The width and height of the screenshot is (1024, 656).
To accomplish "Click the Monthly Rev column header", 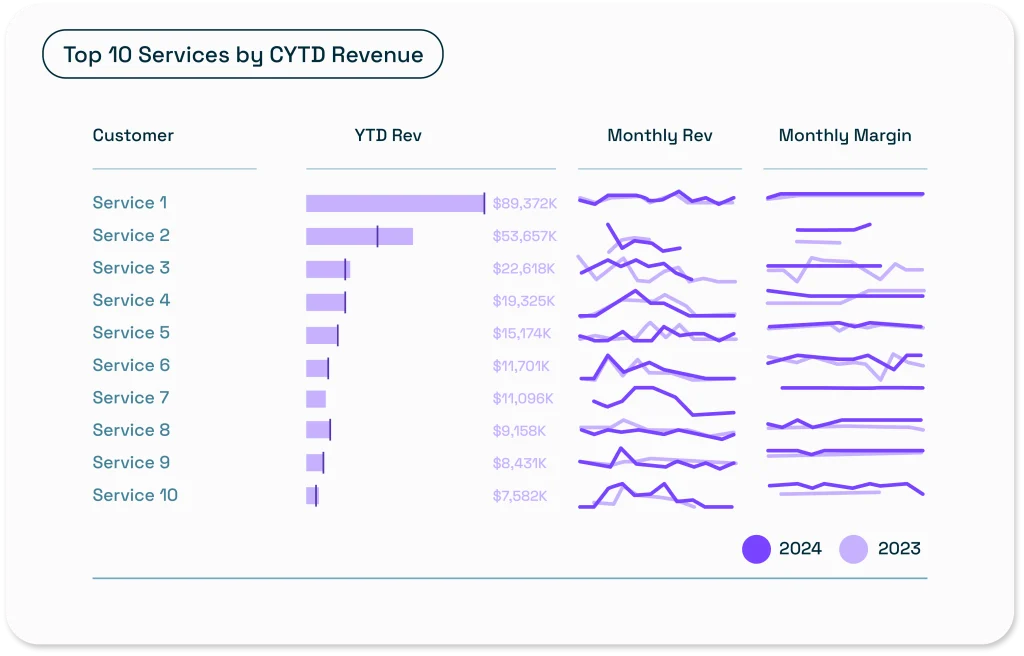I will point(660,136).
